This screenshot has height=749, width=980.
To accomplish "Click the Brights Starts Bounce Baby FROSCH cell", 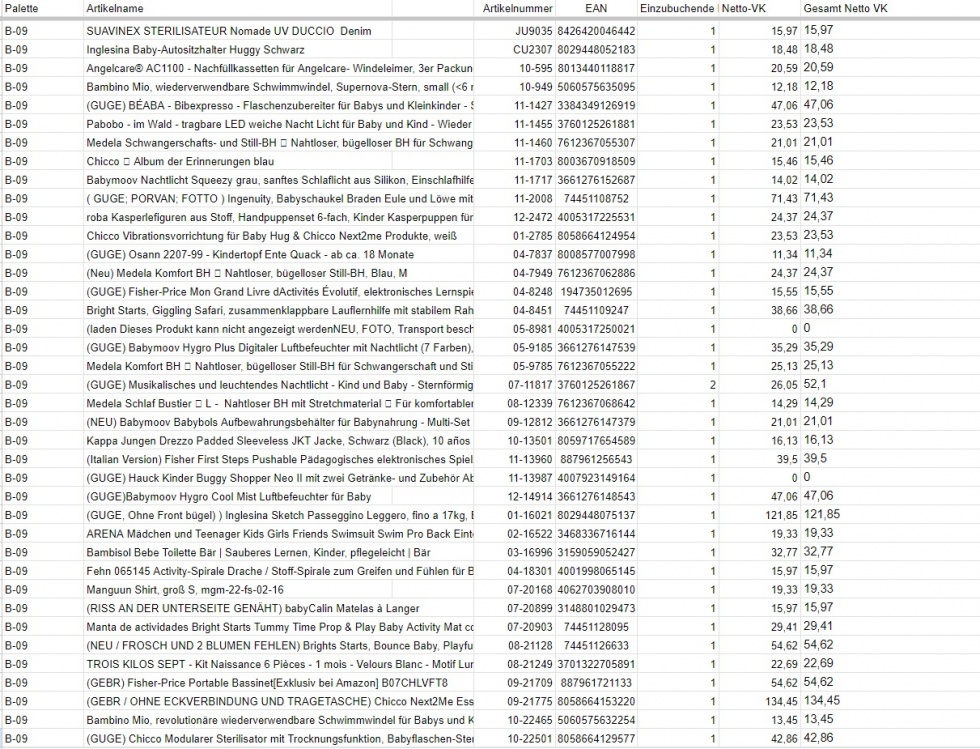I will (279, 646).
